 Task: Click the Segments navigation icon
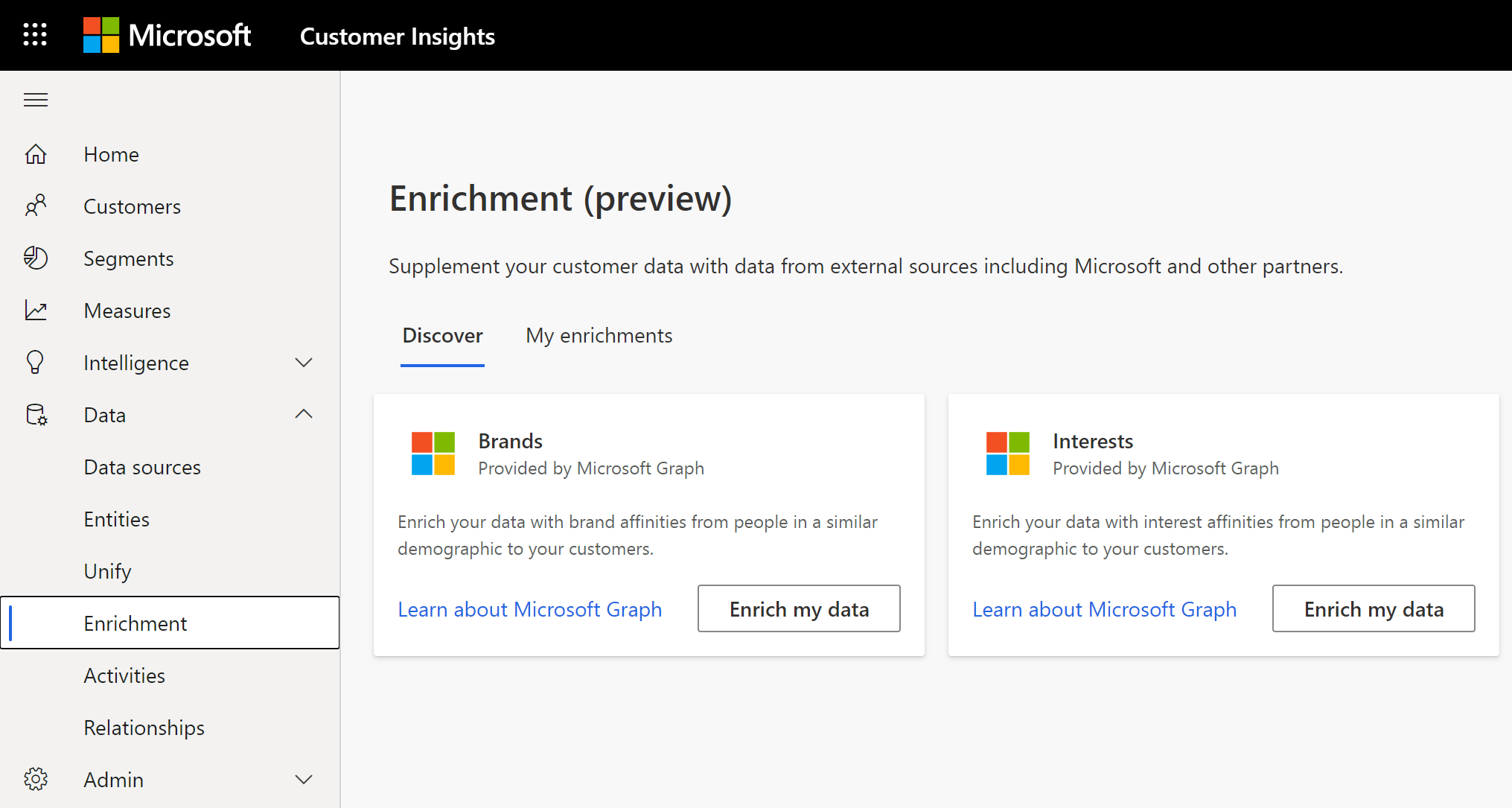click(35, 258)
